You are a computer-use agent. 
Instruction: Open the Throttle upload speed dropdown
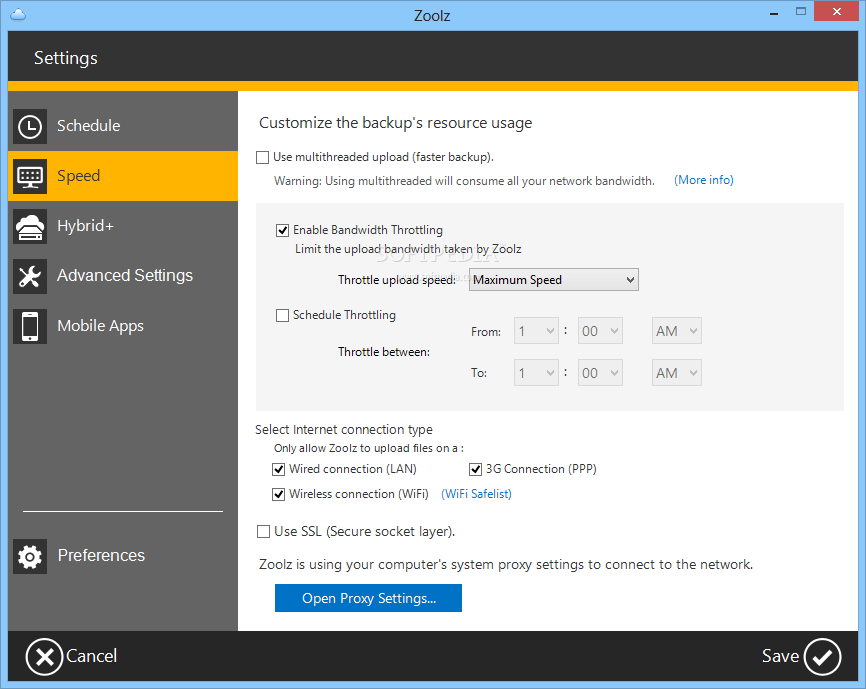553,280
